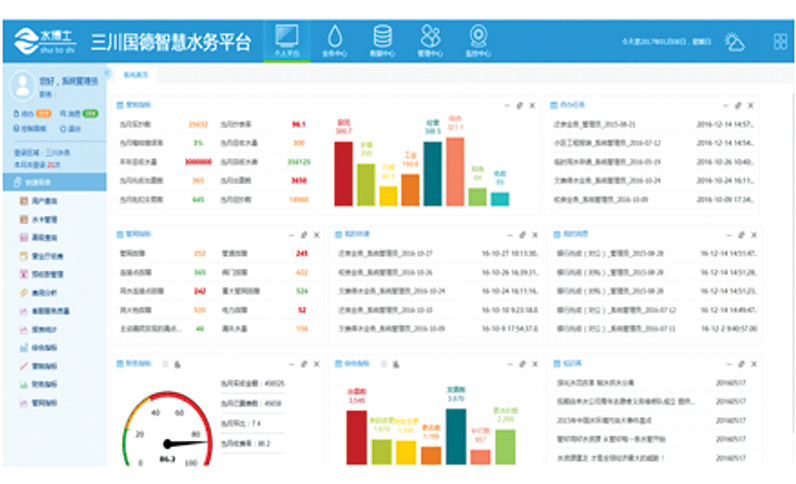
Task: Open the first item in sidebar menu list
Action: point(46,202)
